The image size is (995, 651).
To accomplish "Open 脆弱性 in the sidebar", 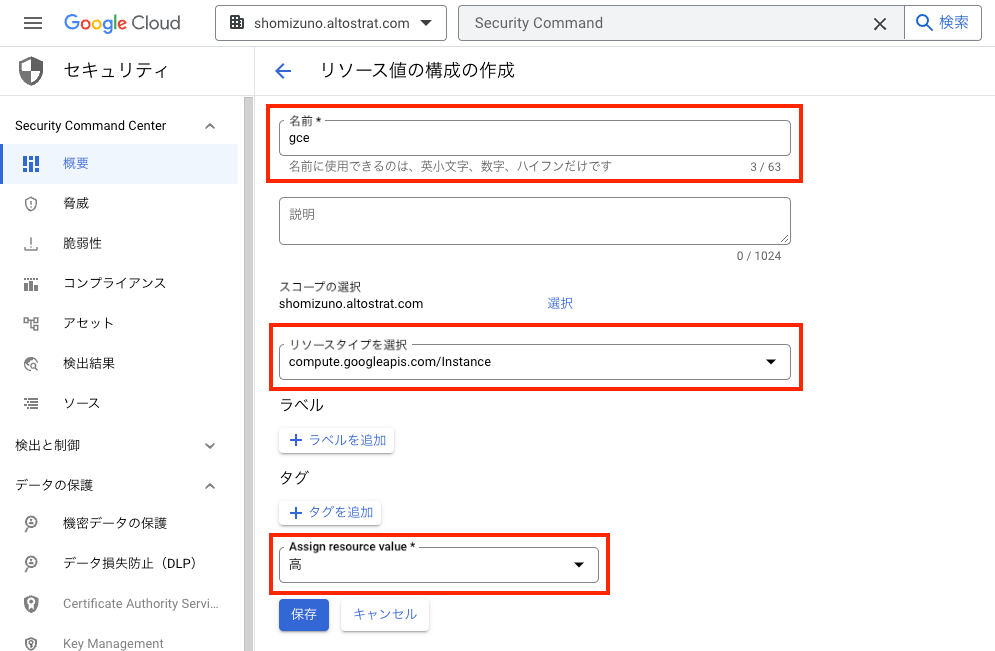I will (x=119, y=244).
